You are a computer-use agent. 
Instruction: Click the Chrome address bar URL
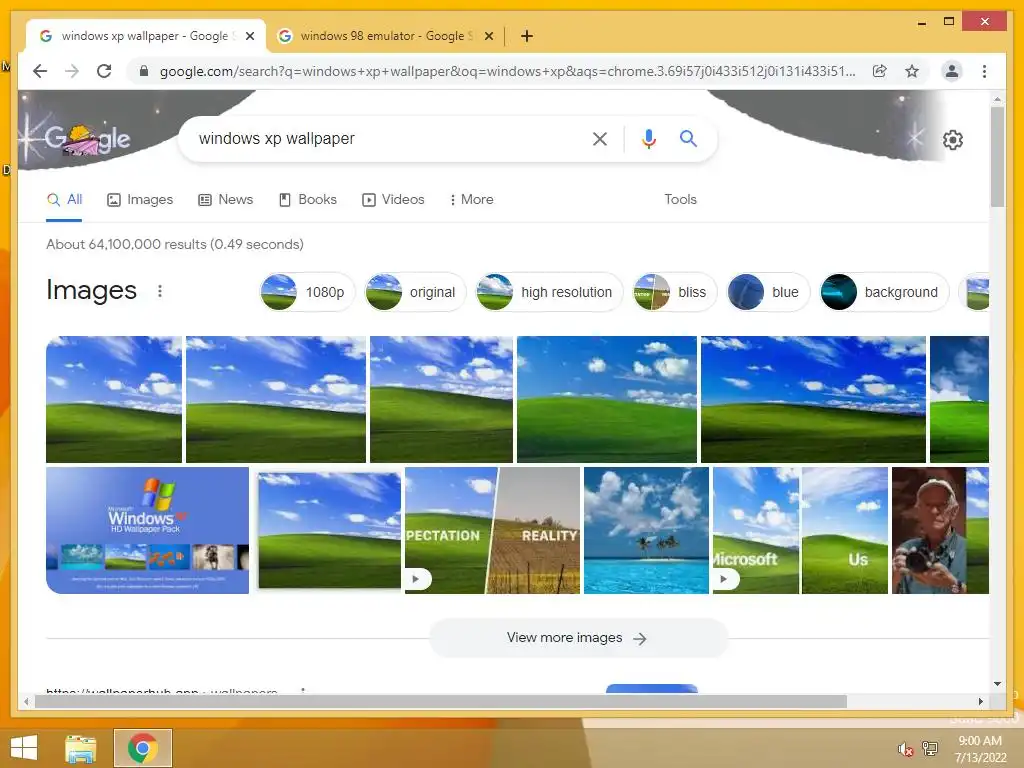[x=507, y=71]
